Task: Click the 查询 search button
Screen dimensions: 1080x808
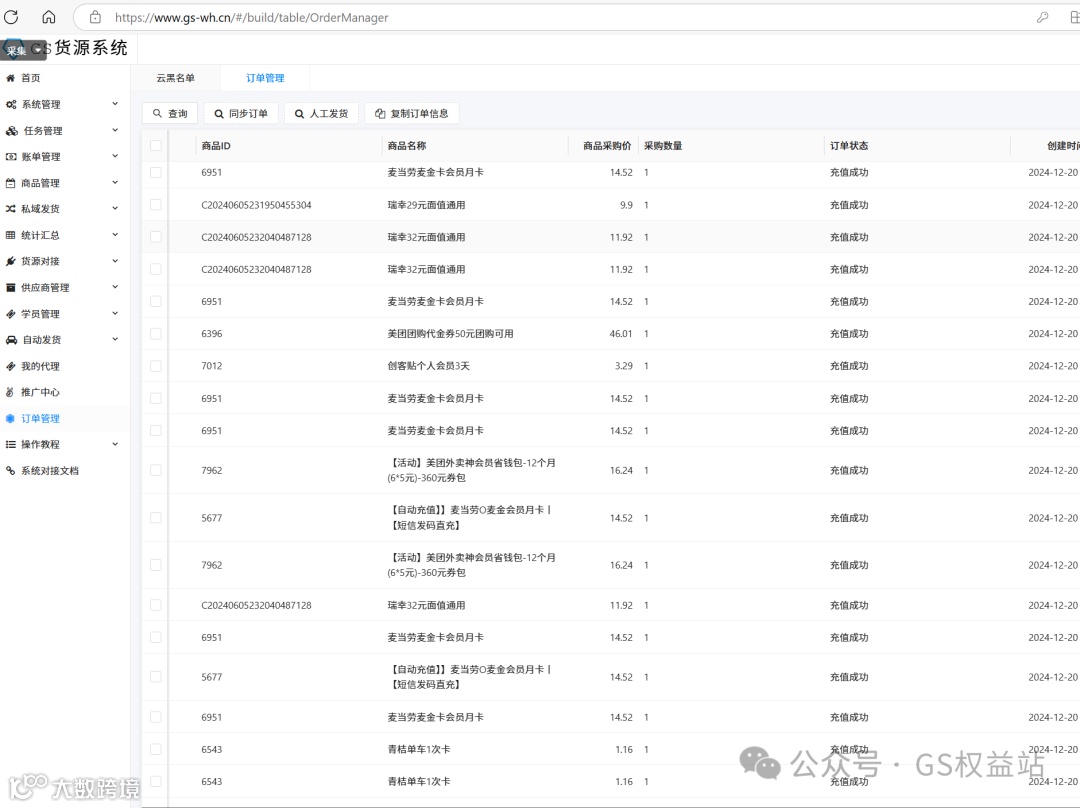Action: (x=170, y=114)
